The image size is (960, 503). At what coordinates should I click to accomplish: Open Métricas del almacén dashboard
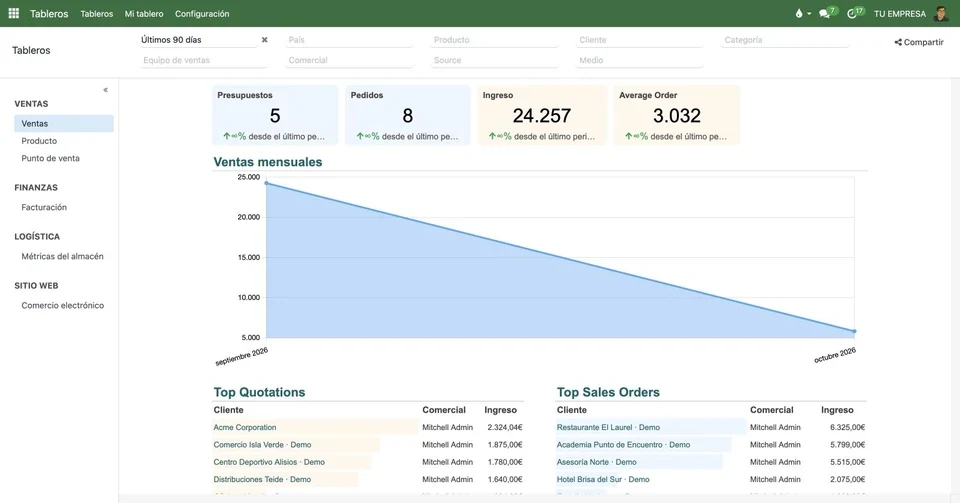[62, 256]
